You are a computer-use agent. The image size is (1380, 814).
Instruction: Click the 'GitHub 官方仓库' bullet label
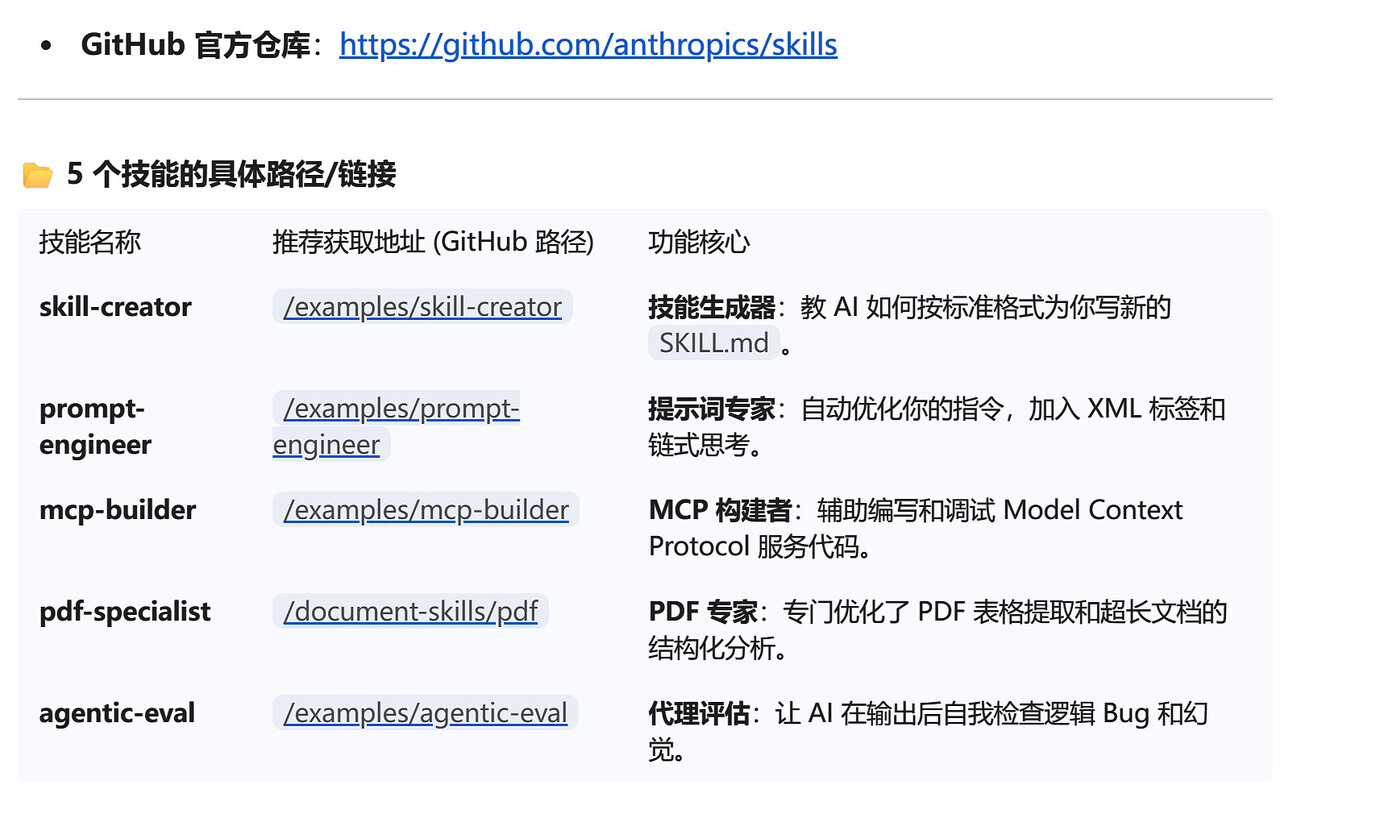click(x=195, y=45)
